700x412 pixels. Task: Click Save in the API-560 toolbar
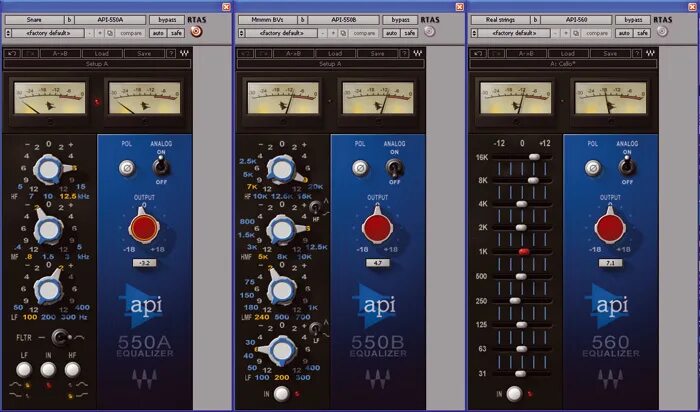(x=610, y=54)
